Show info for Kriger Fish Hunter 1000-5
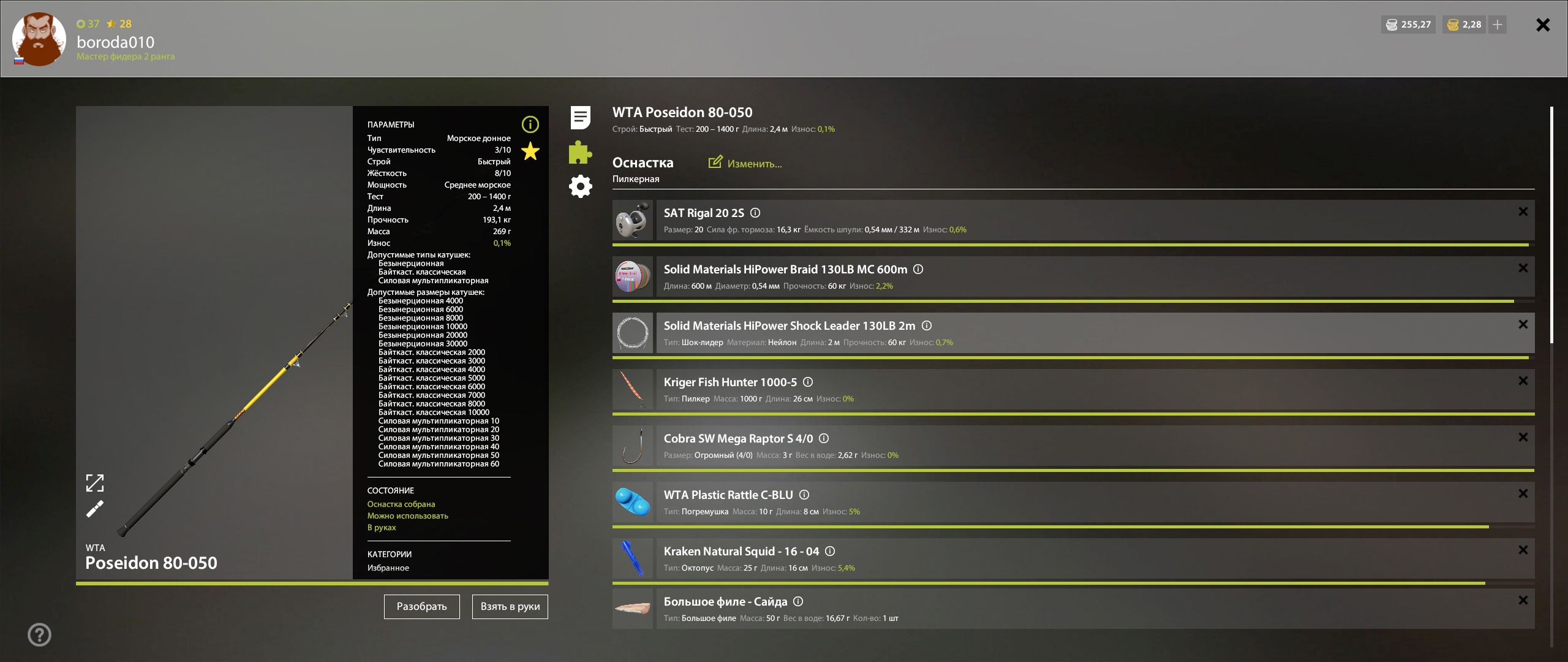The width and height of the screenshot is (1568, 662). click(x=808, y=382)
